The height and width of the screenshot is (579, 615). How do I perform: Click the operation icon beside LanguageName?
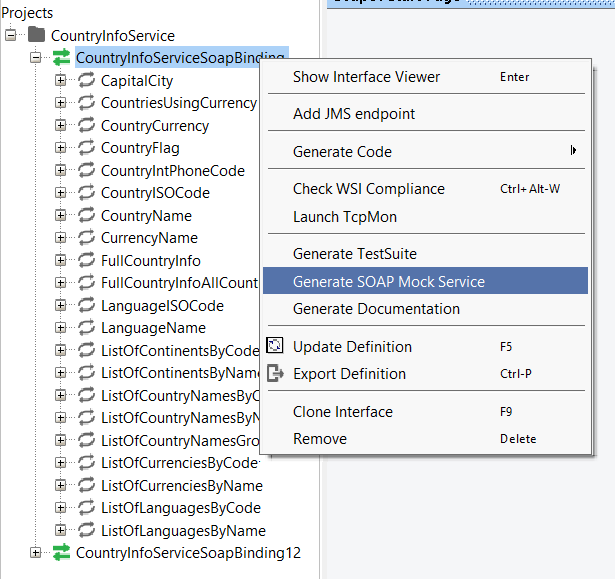click(86, 327)
